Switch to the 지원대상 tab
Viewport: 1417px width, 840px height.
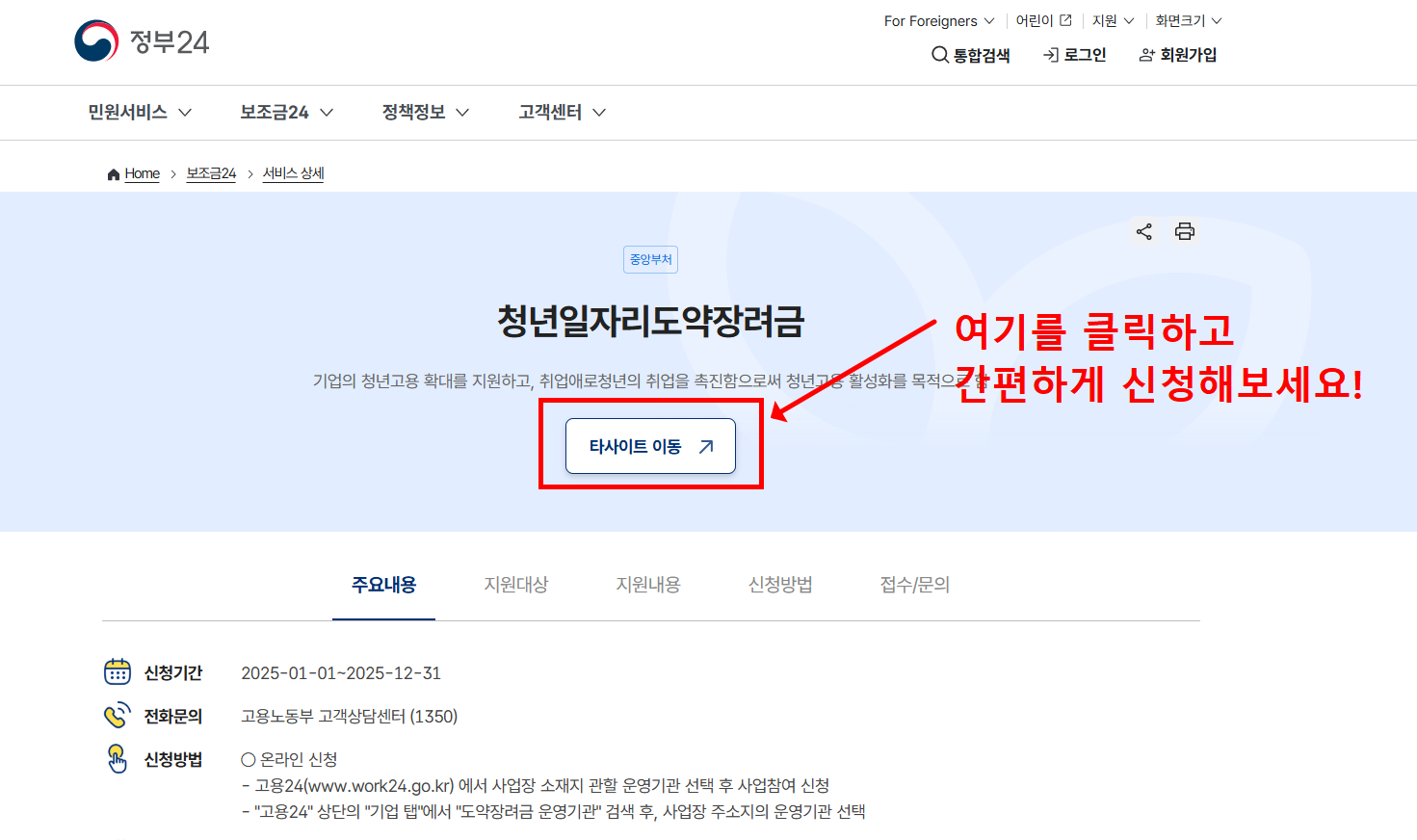516,584
